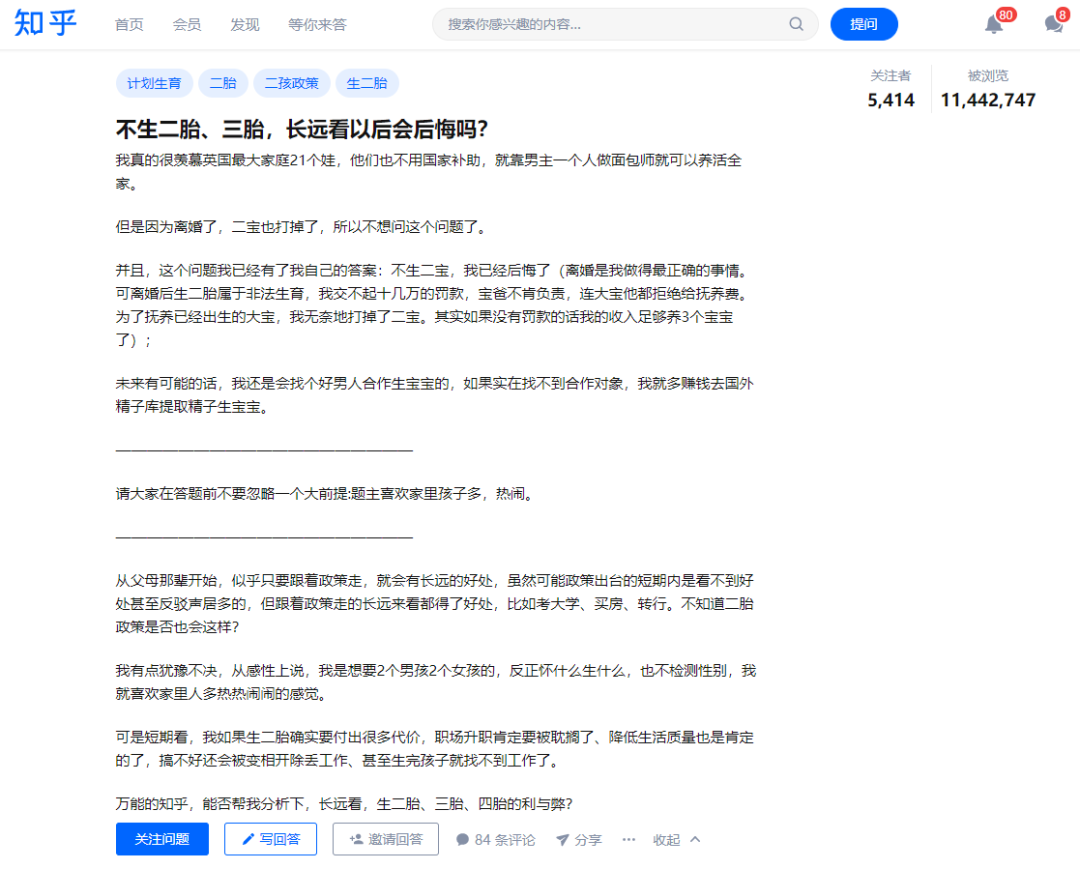Select the 会员 navigation item

186,24
